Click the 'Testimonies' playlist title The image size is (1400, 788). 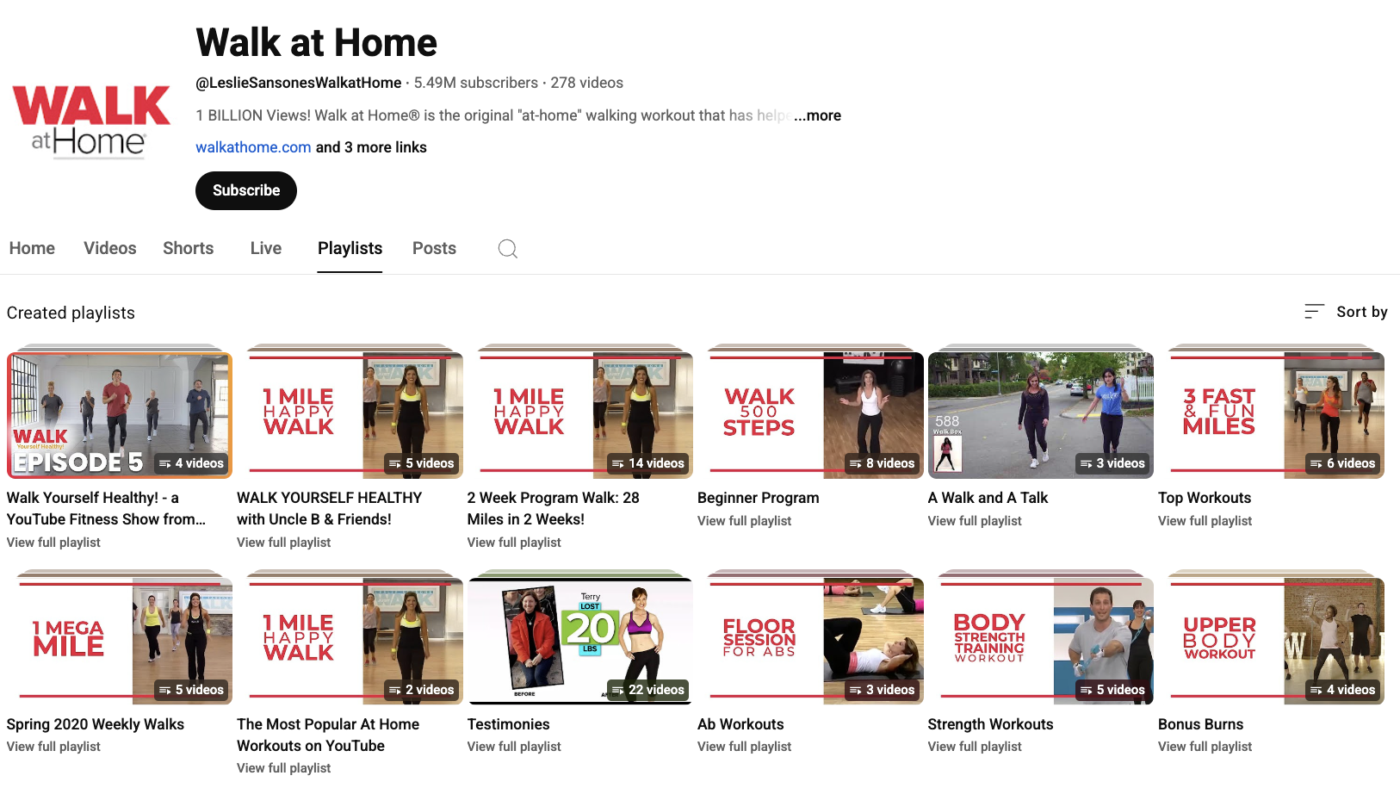pyautogui.click(x=508, y=724)
